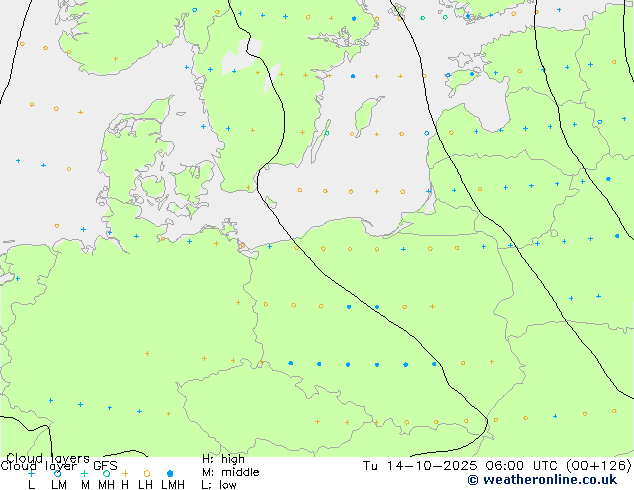The height and width of the screenshot is (490, 634).
Task: Click the 'LH' legend label
Action: 146,485
